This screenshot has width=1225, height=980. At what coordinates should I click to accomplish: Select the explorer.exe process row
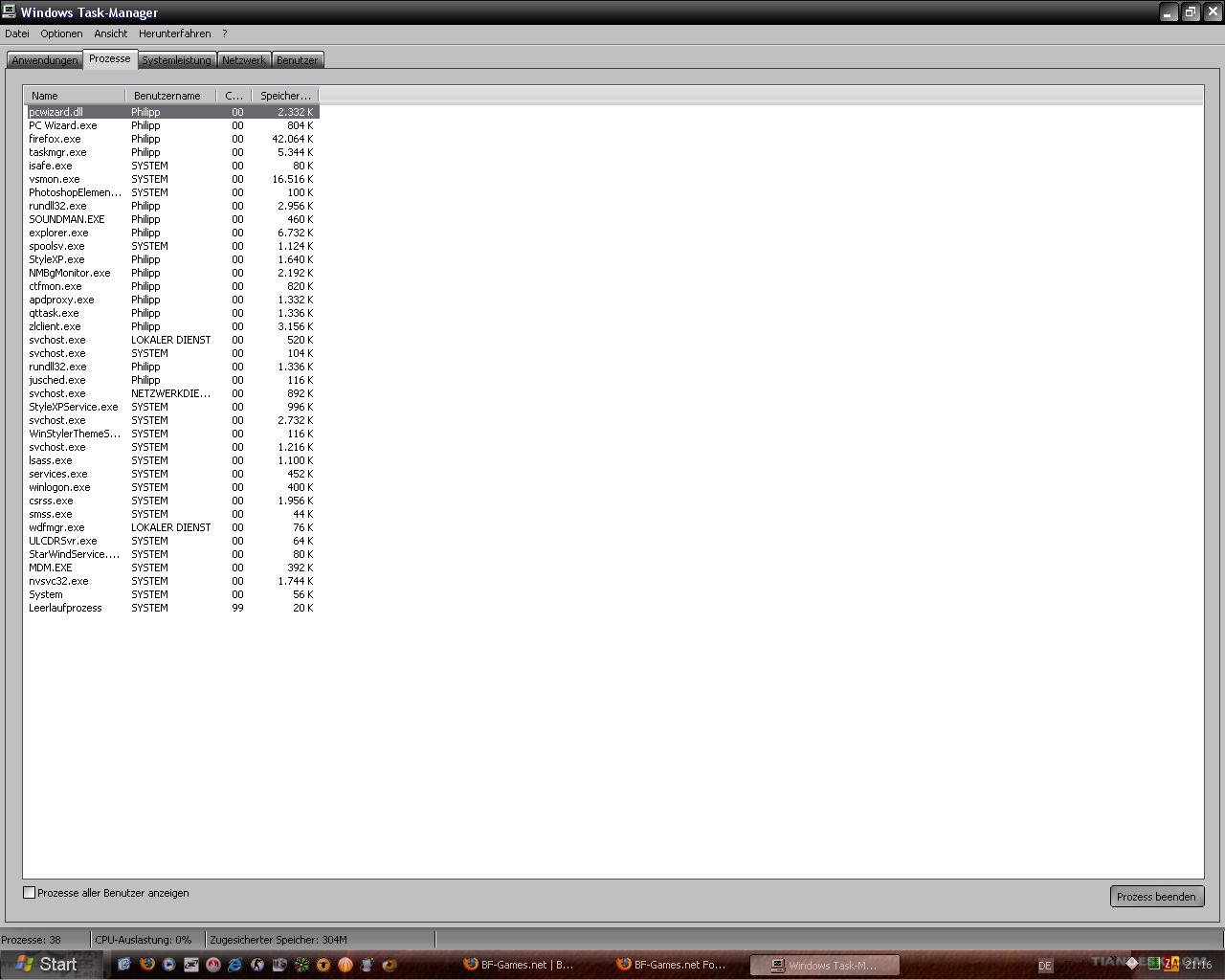click(x=172, y=233)
